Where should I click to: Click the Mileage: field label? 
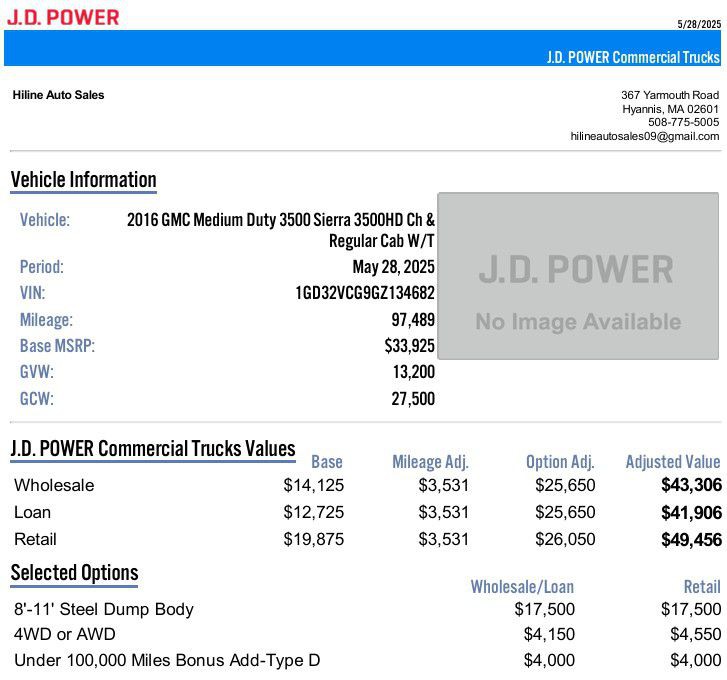click(46, 320)
